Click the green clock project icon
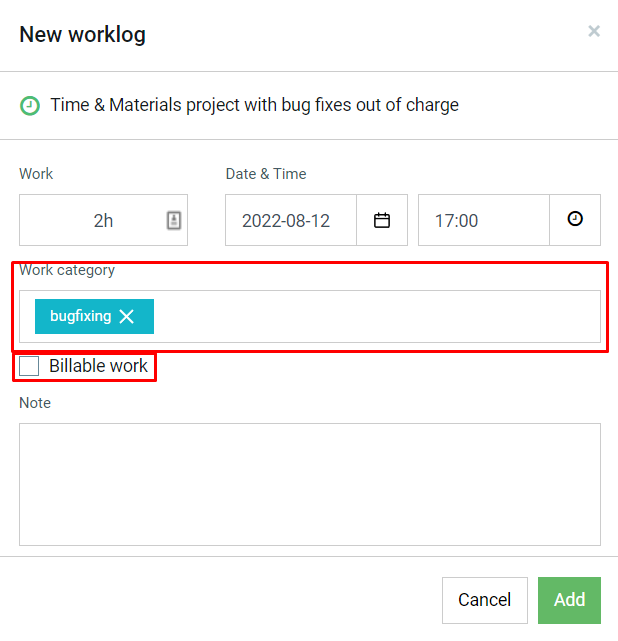Screen dimensions: 618x641 [x=30, y=106]
